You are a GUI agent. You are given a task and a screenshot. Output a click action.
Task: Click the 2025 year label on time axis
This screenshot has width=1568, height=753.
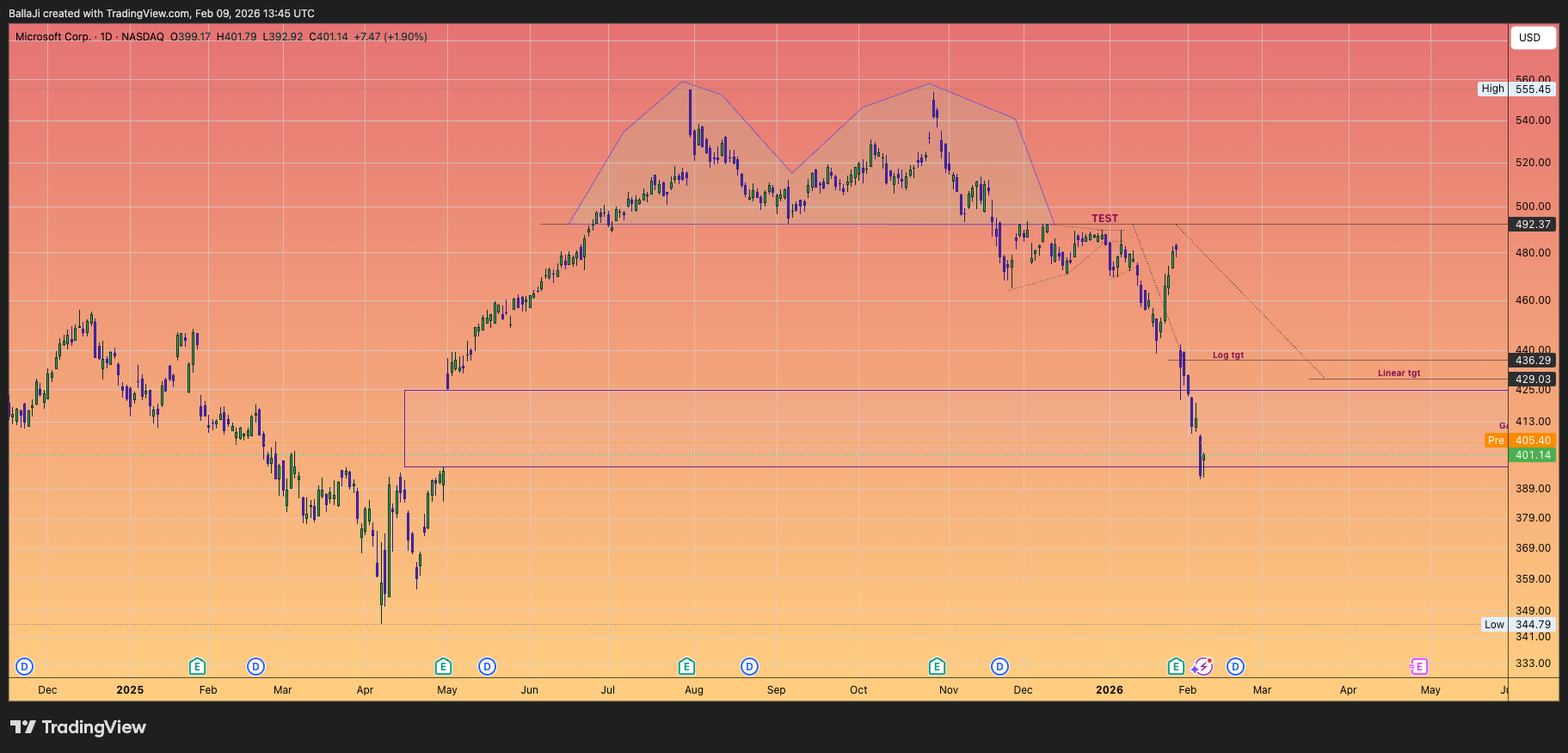coord(130,690)
